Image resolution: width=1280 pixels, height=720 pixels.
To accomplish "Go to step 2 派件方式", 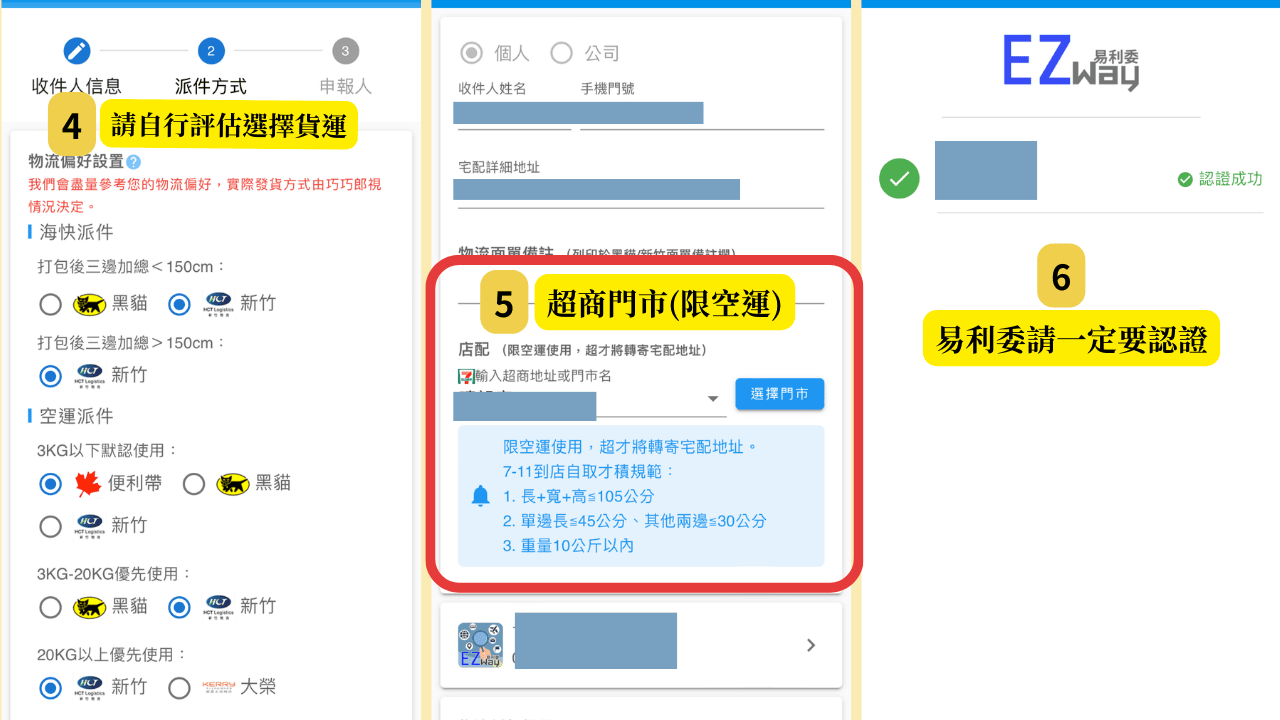I will click(211, 51).
